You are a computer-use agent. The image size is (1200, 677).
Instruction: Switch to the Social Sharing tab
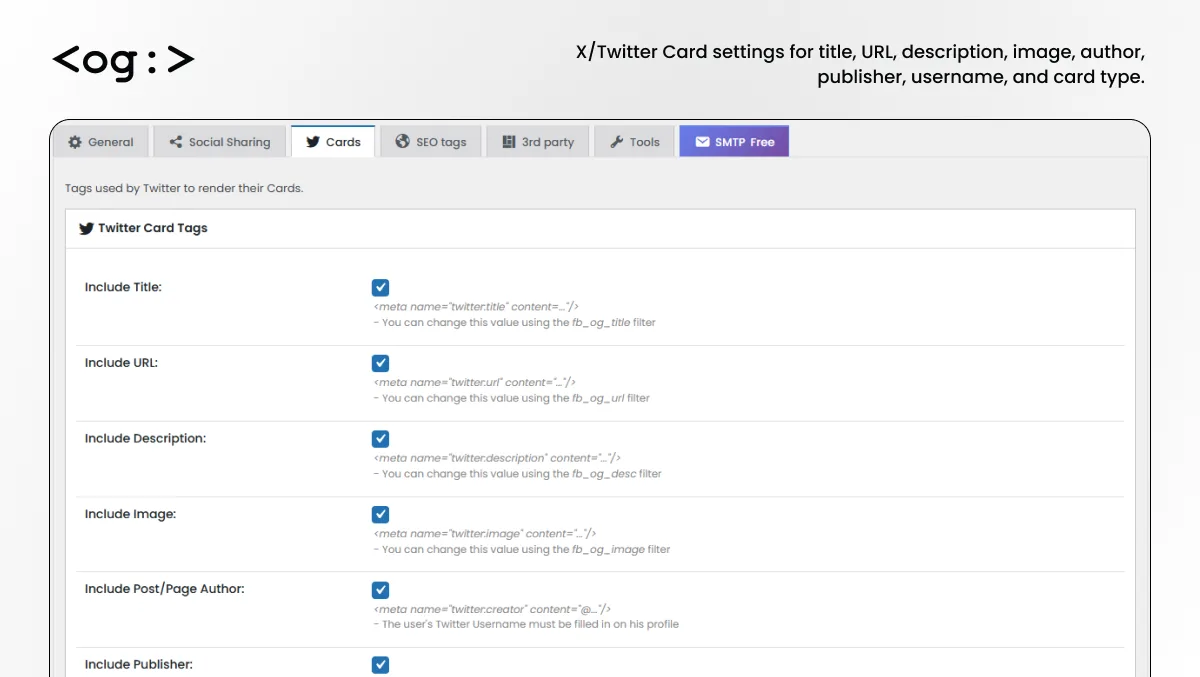pyautogui.click(x=219, y=142)
